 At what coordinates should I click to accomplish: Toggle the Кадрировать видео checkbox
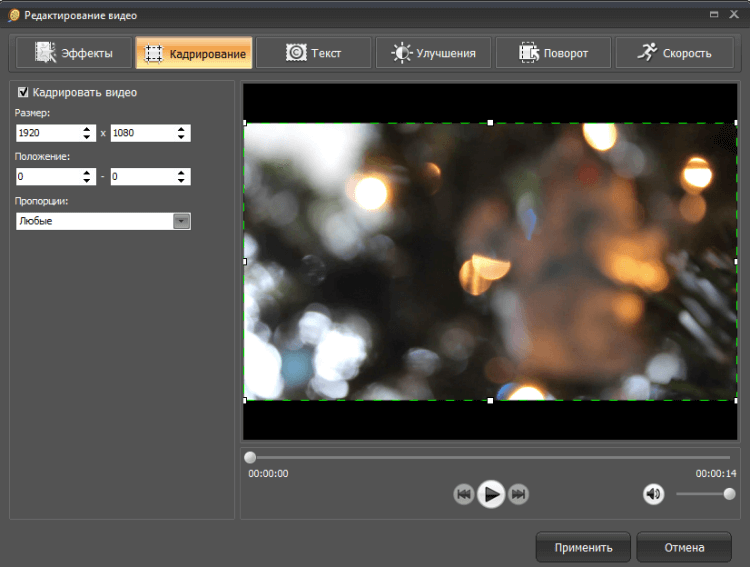[x=23, y=92]
